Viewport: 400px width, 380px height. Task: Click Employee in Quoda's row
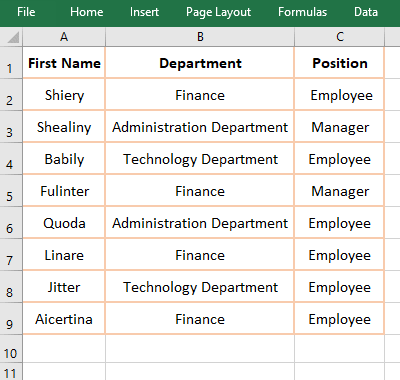340,223
